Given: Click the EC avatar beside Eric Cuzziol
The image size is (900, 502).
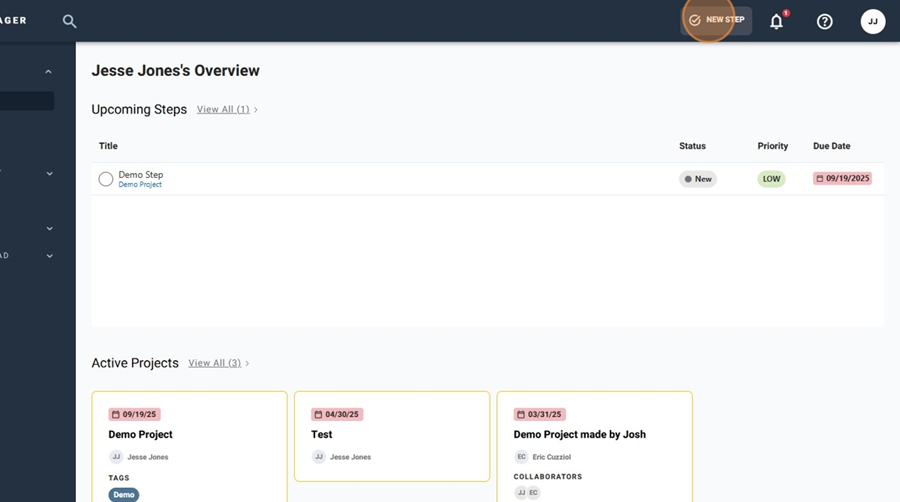Looking at the screenshot, I should pos(521,457).
